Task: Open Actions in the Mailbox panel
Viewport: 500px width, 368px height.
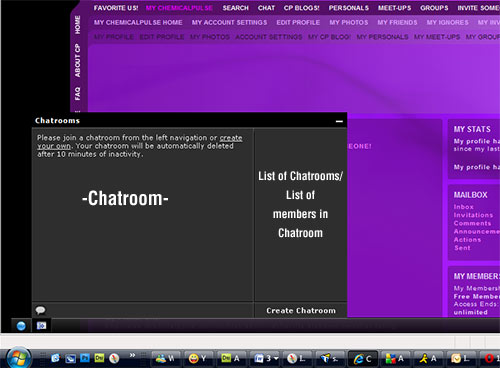Action: point(467,240)
